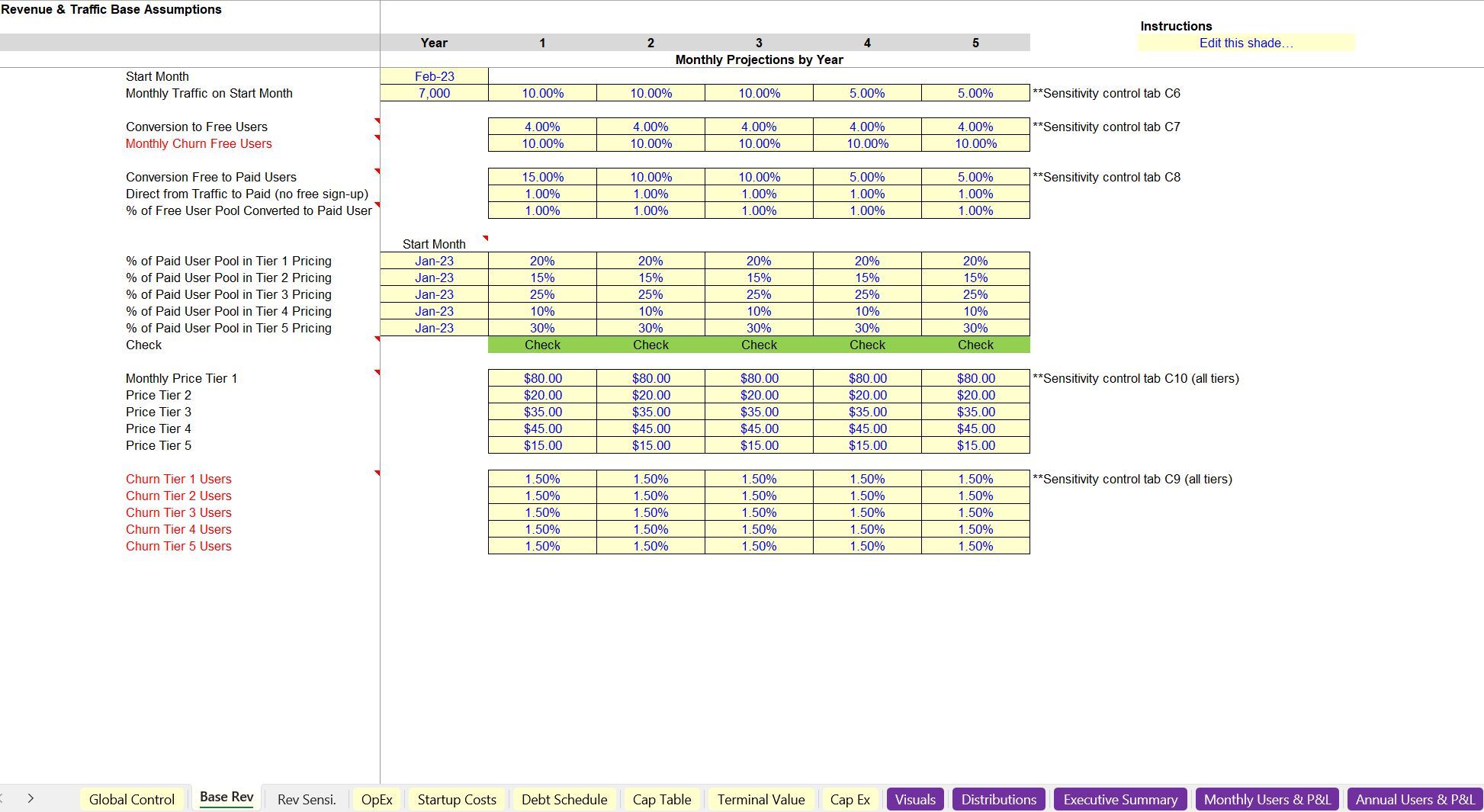Open the Distributions sheet
The image size is (1484, 812).
point(998,799)
